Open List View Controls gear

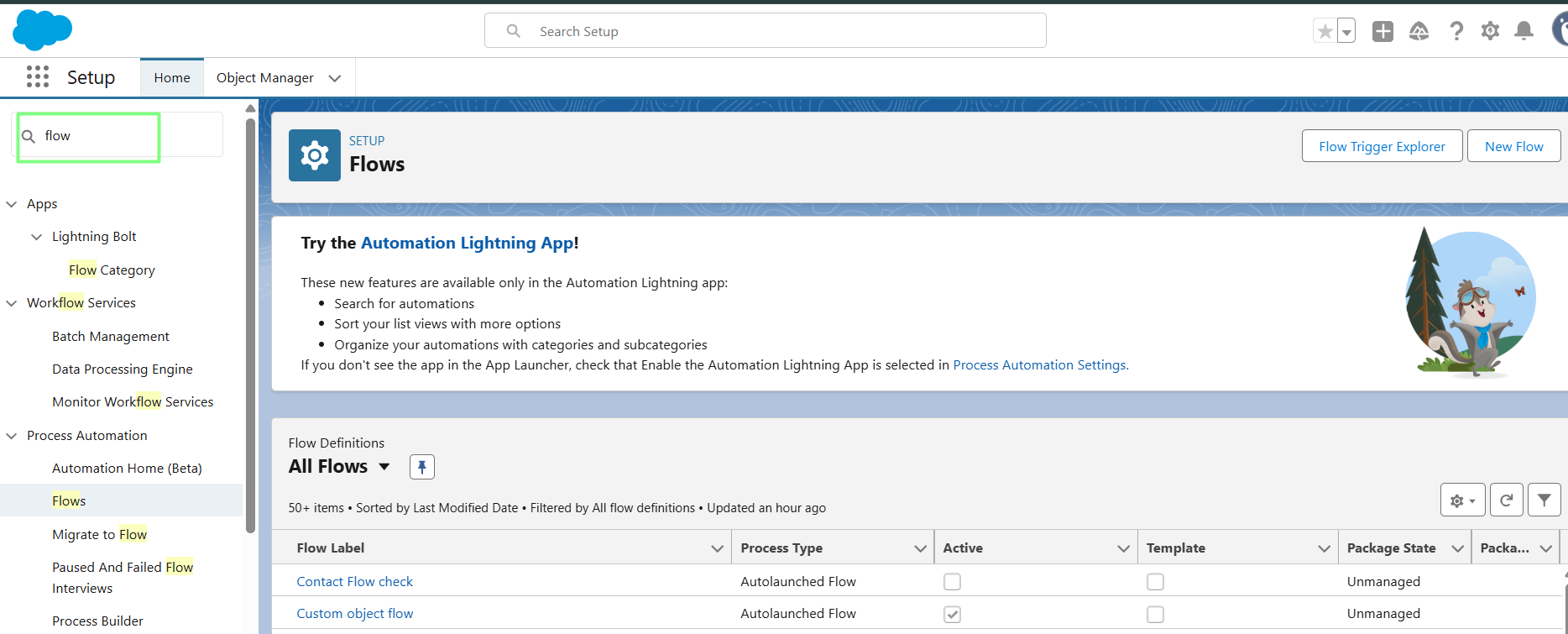[x=1462, y=500]
